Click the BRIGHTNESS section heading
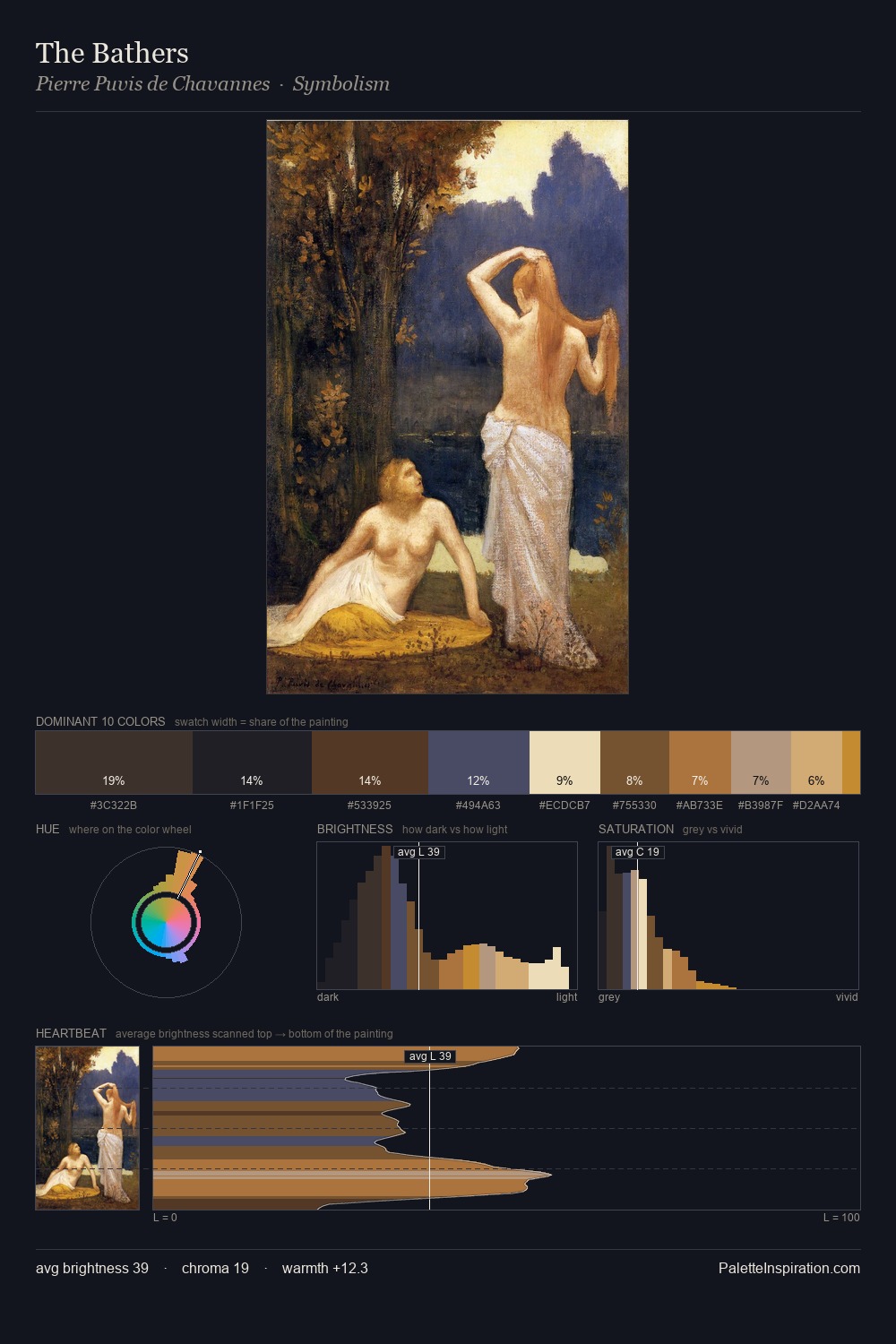Screen dimensions: 896x1344 pyautogui.click(x=355, y=829)
